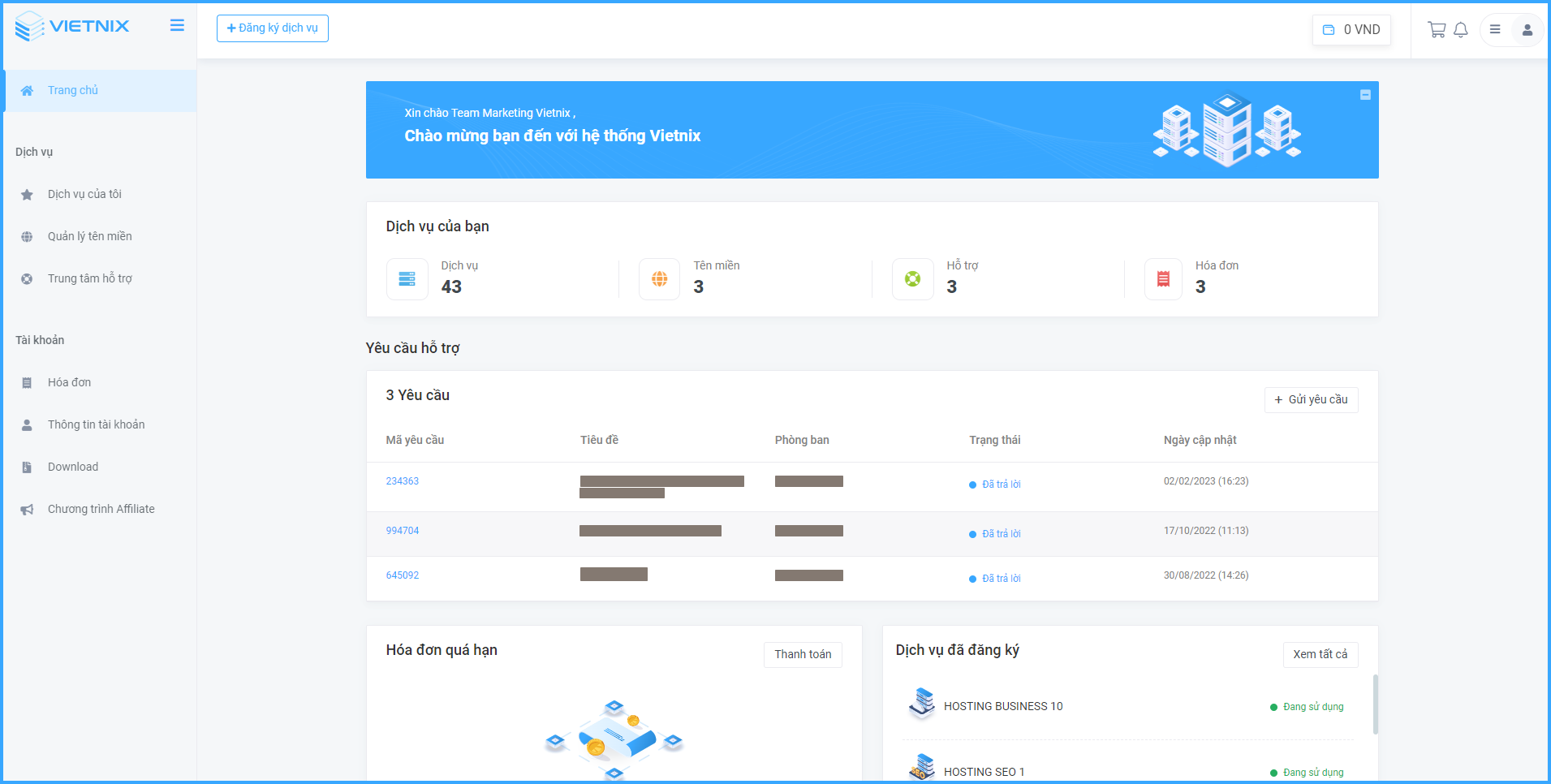
Task: Click the Tiêu đề column header
Action: pos(599,440)
